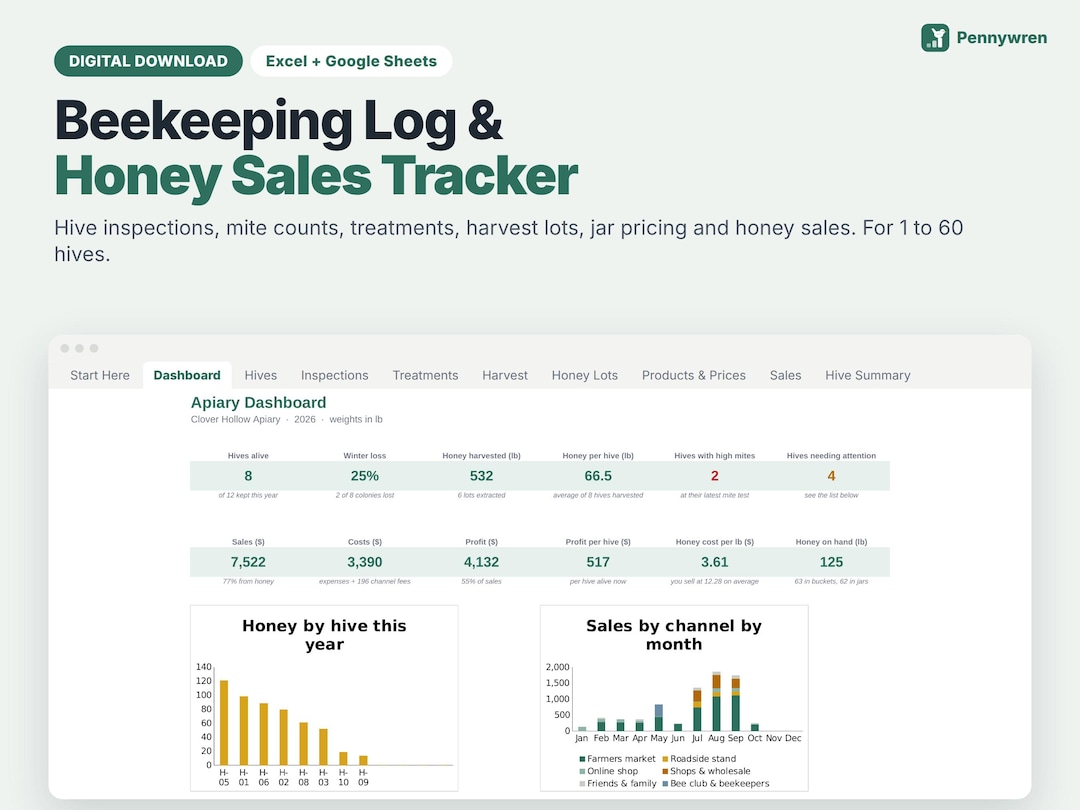Select the Sales value 7,522
The height and width of the screenshot is (810, 1080).
pos(248,562)
